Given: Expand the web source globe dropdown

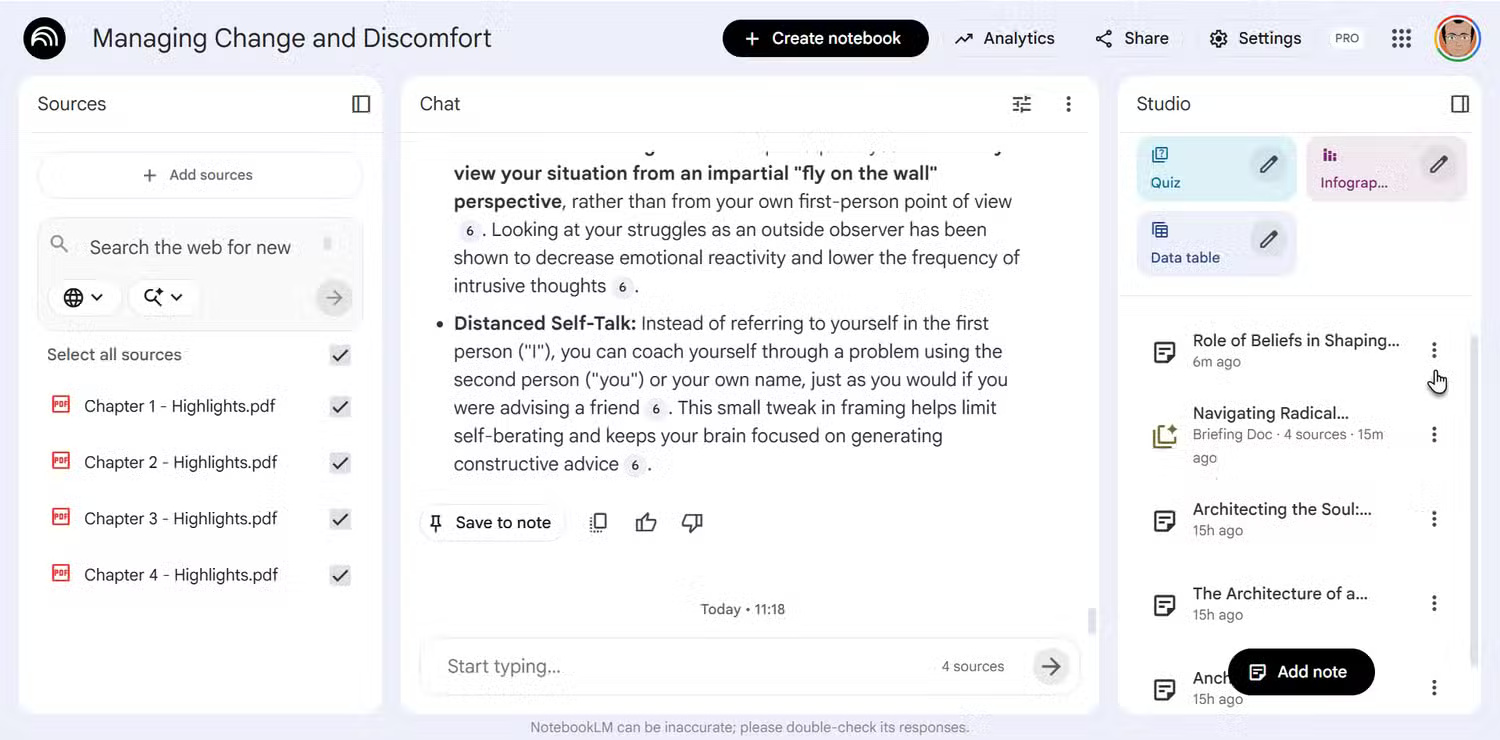Looking at the screenshot, I should tap(84, 297).
